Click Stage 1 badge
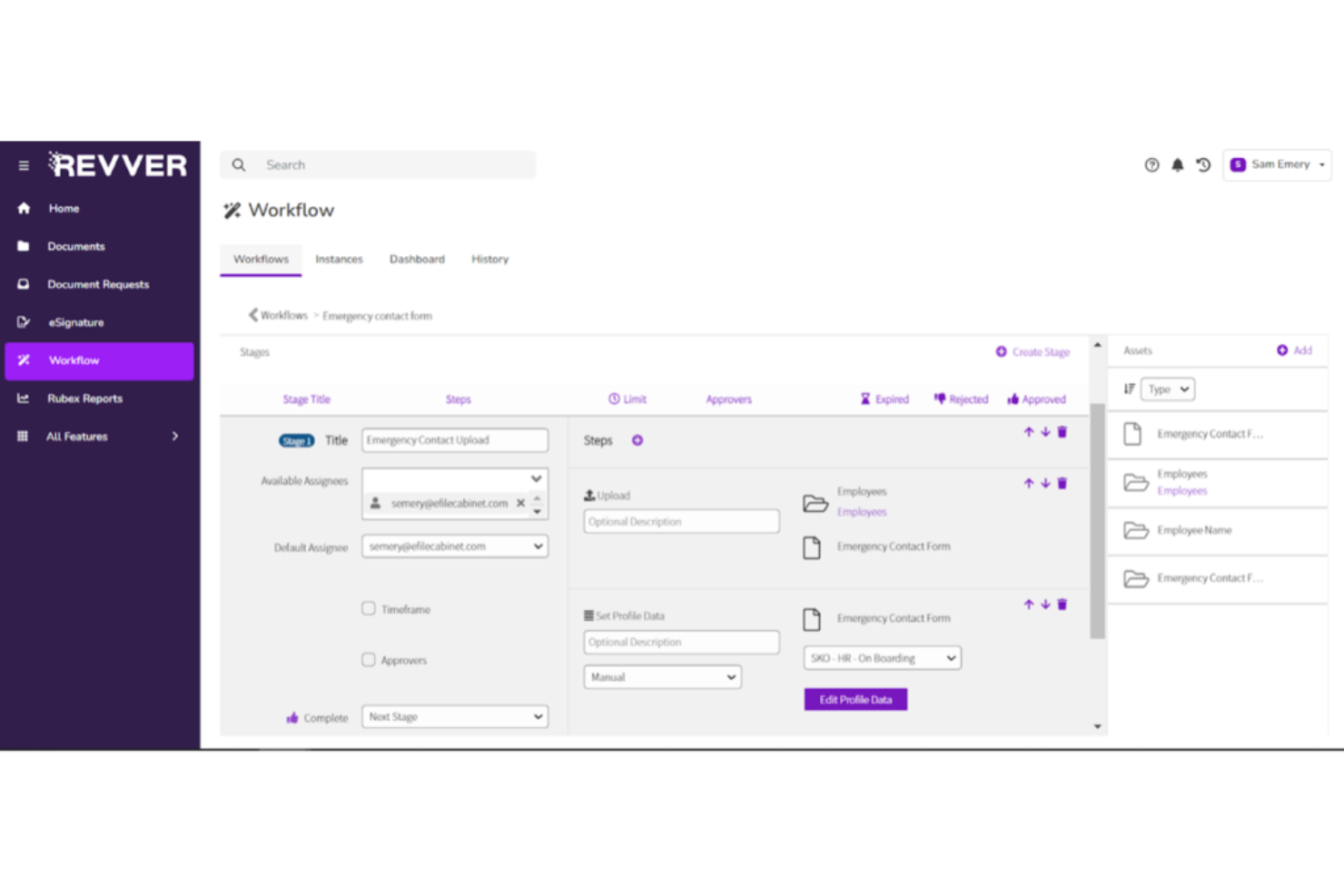This screenshot has width=1344, height=896. coord(296,441)
